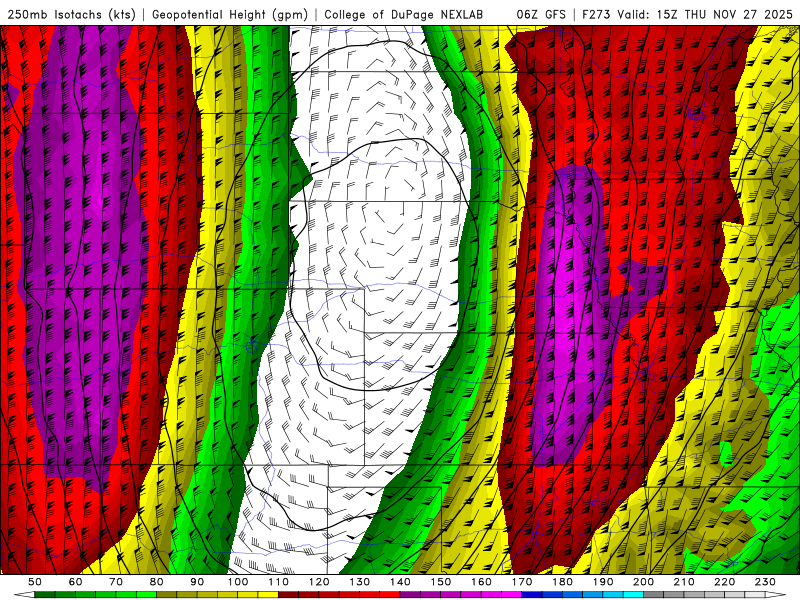Click the 190 value on color scale
Screen dimensions: 800x600
603,582
